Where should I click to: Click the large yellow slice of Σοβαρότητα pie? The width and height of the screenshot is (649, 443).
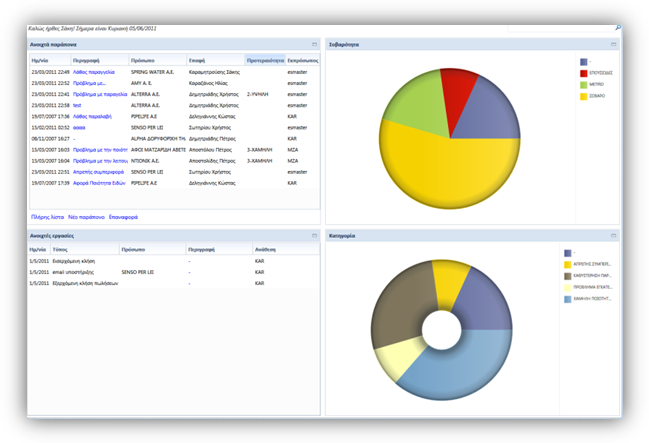click(447, 172)
